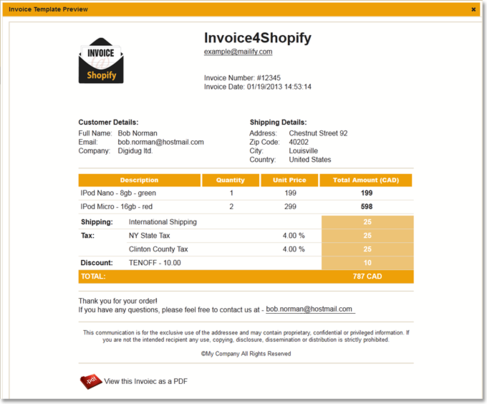Click the Invoice Shopify envelope logo
Viewport: 487px width, 404px height.
point(101,60)
